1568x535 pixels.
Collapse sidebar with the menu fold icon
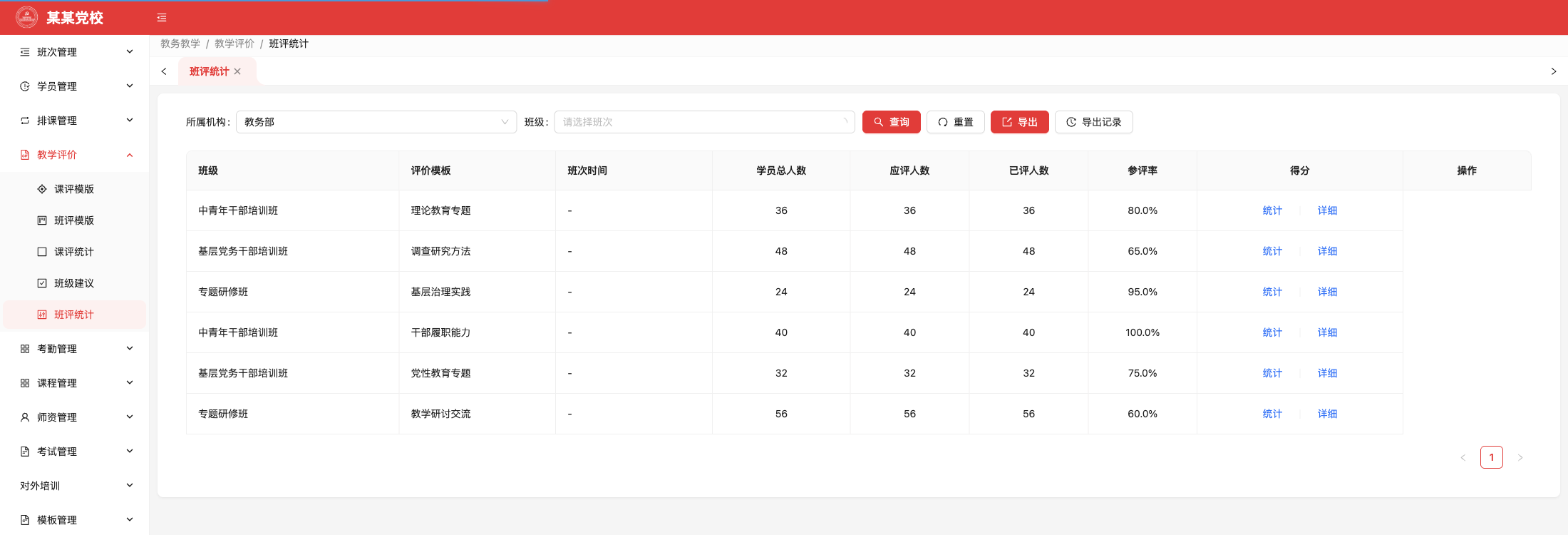coord(162,18)
